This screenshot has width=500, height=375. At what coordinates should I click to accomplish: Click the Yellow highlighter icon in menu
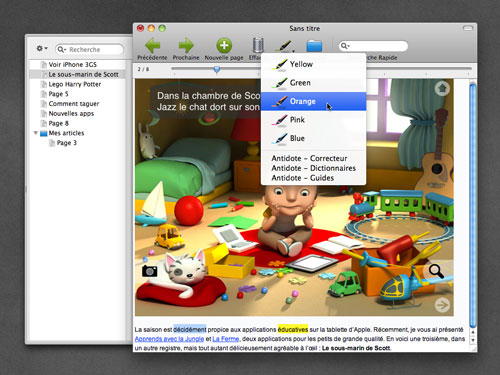[x=279, y=64]
